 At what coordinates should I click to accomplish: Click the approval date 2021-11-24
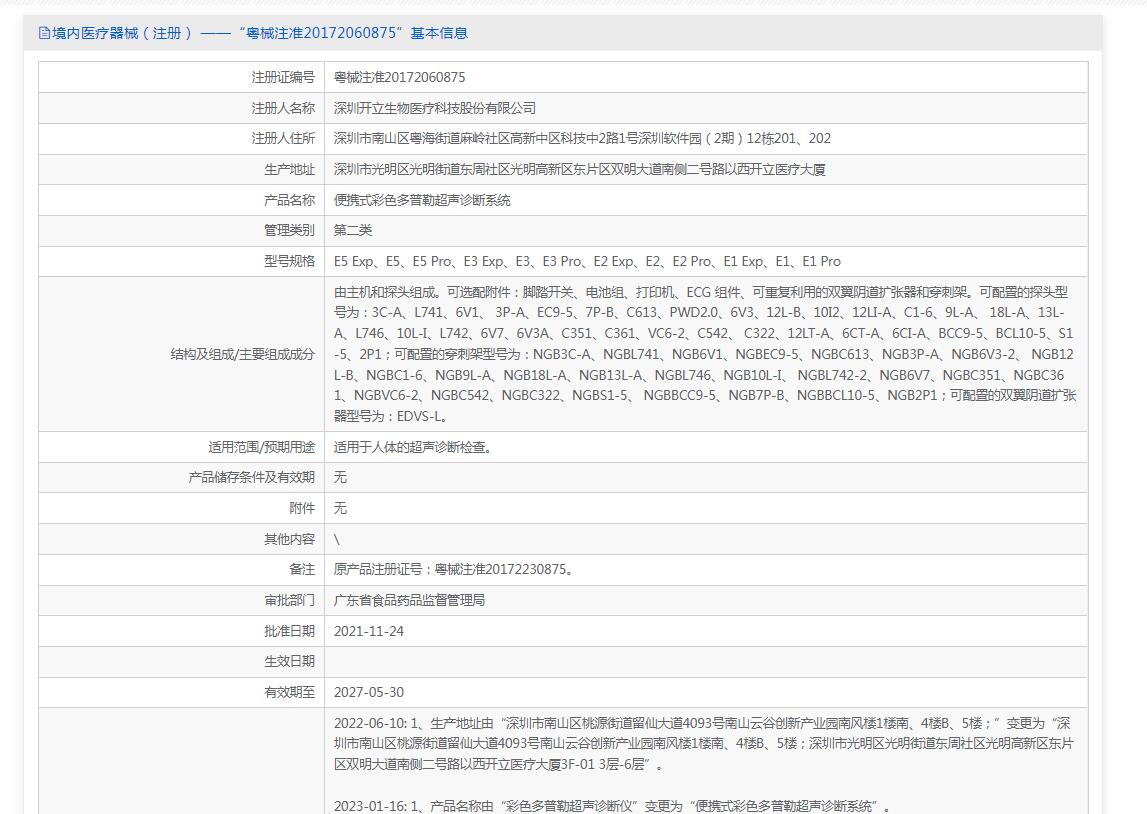[369, 631]
